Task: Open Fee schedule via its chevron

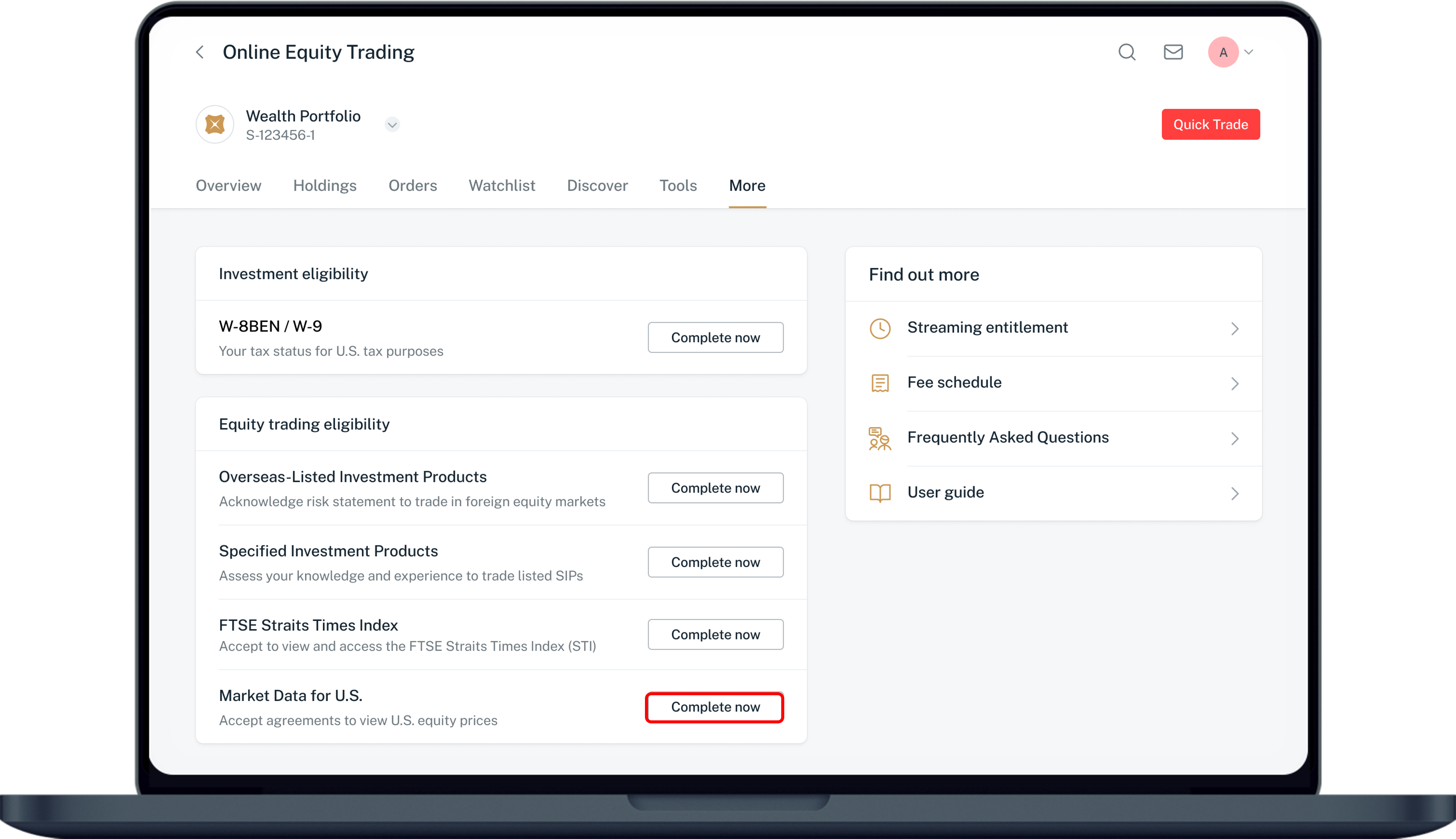Action: point(1234,384)
